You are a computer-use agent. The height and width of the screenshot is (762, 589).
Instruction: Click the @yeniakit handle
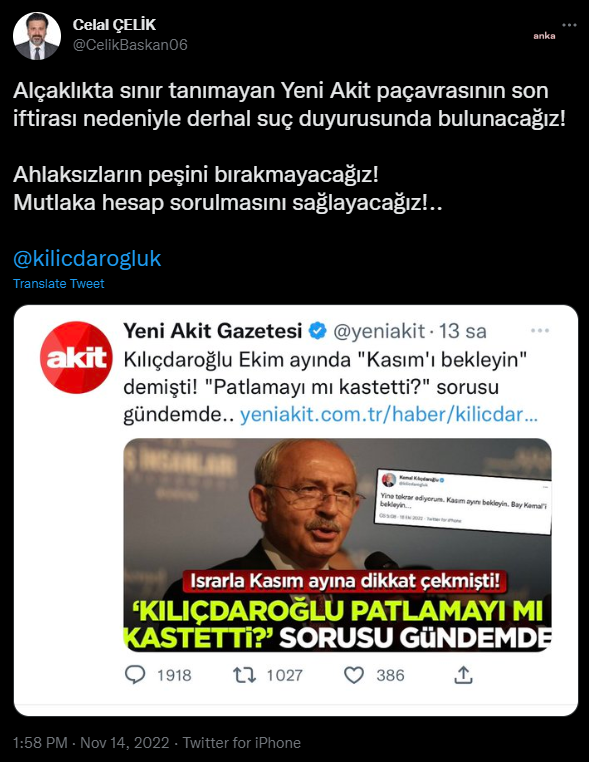tap(379, 331)
